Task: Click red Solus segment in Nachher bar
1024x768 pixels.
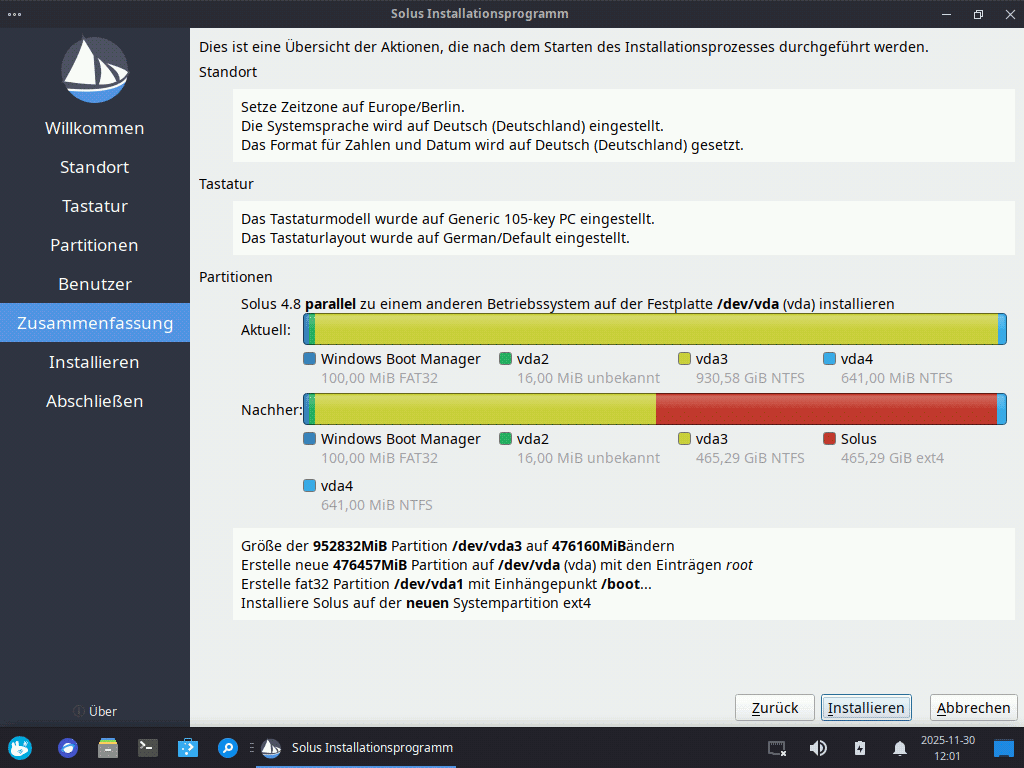Action: pyautogui.click(x=827, y=409)
